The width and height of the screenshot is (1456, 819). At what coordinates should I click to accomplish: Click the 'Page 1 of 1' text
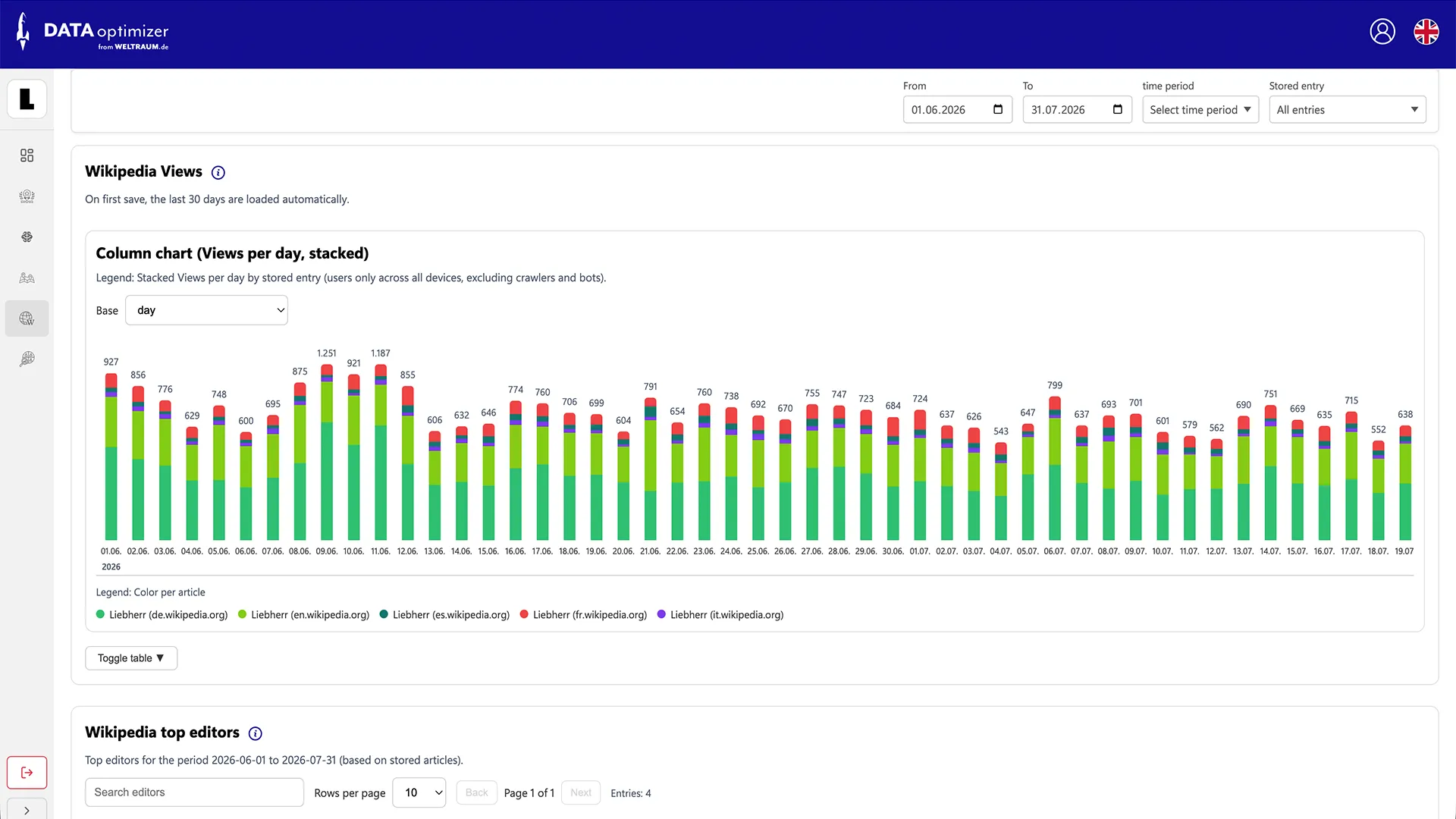tap(529, 793)
